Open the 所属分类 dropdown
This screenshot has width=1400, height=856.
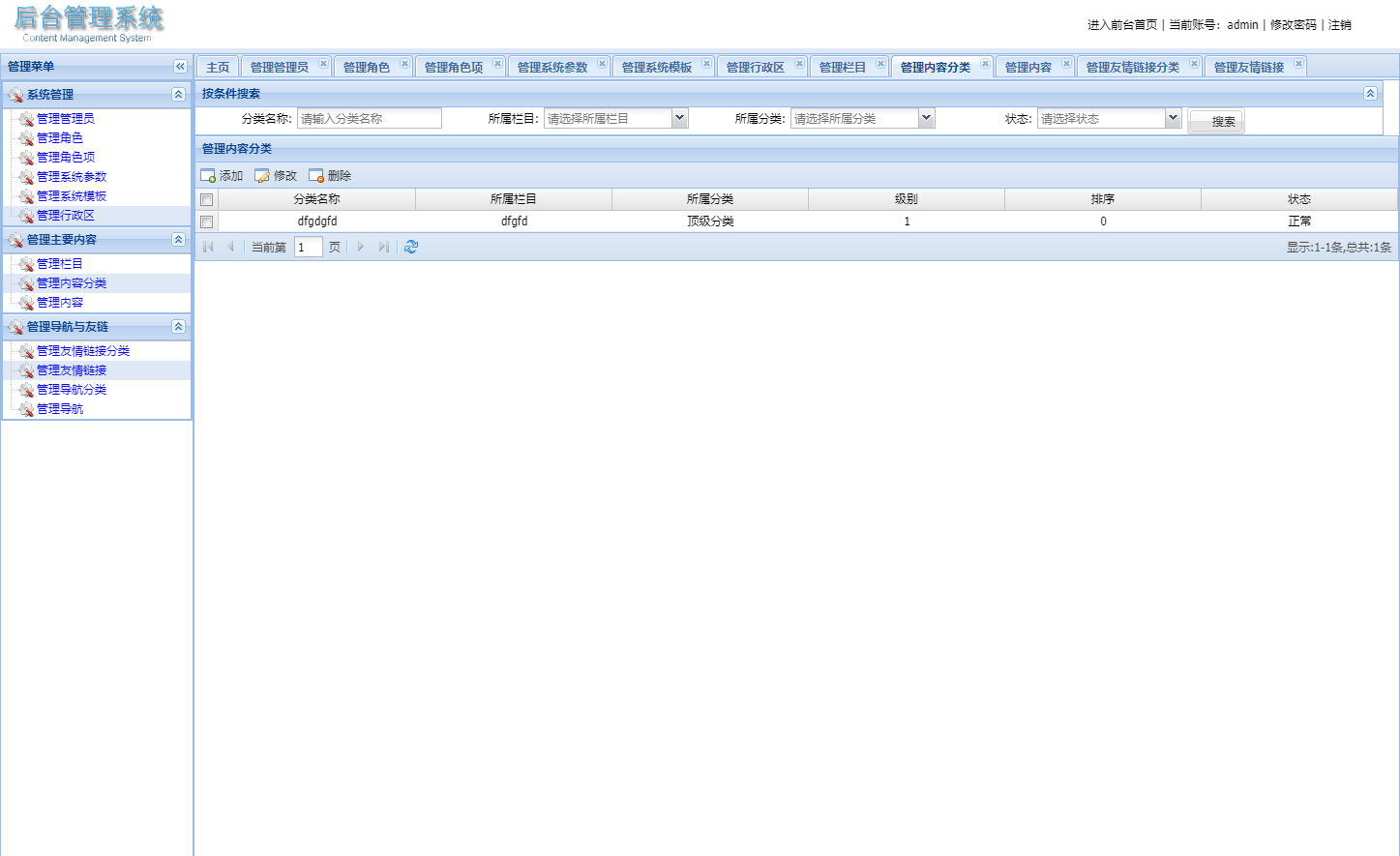tap(926, 117)
